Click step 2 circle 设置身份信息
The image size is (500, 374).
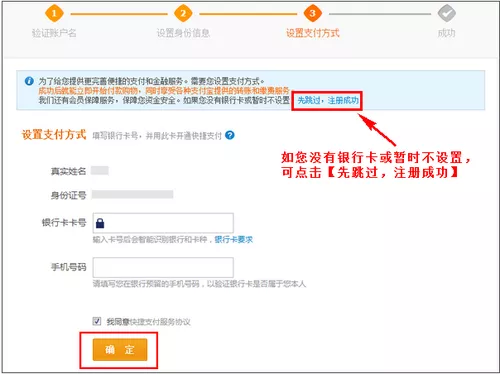click(183, 13)
